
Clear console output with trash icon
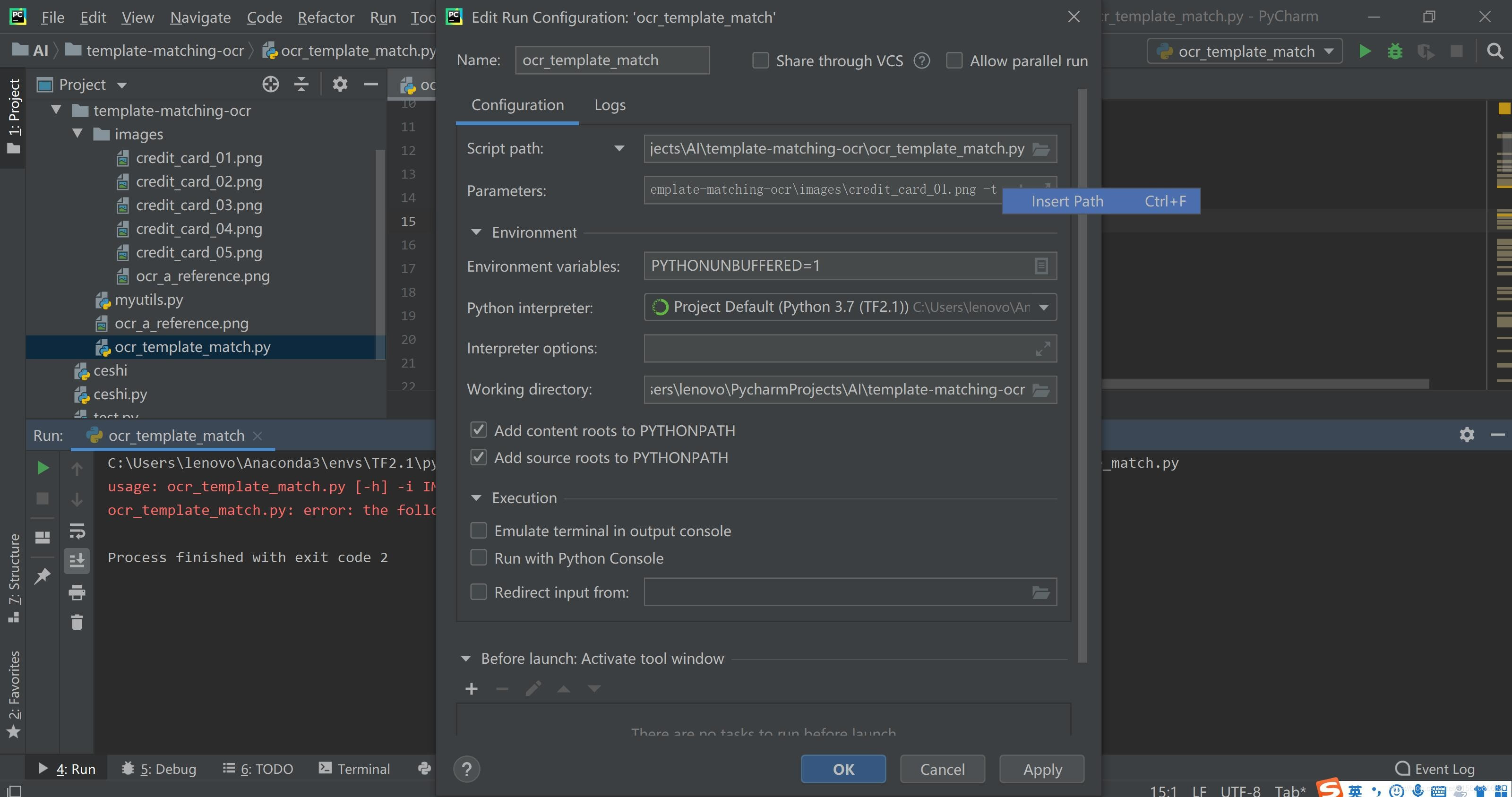click(77, 622)
